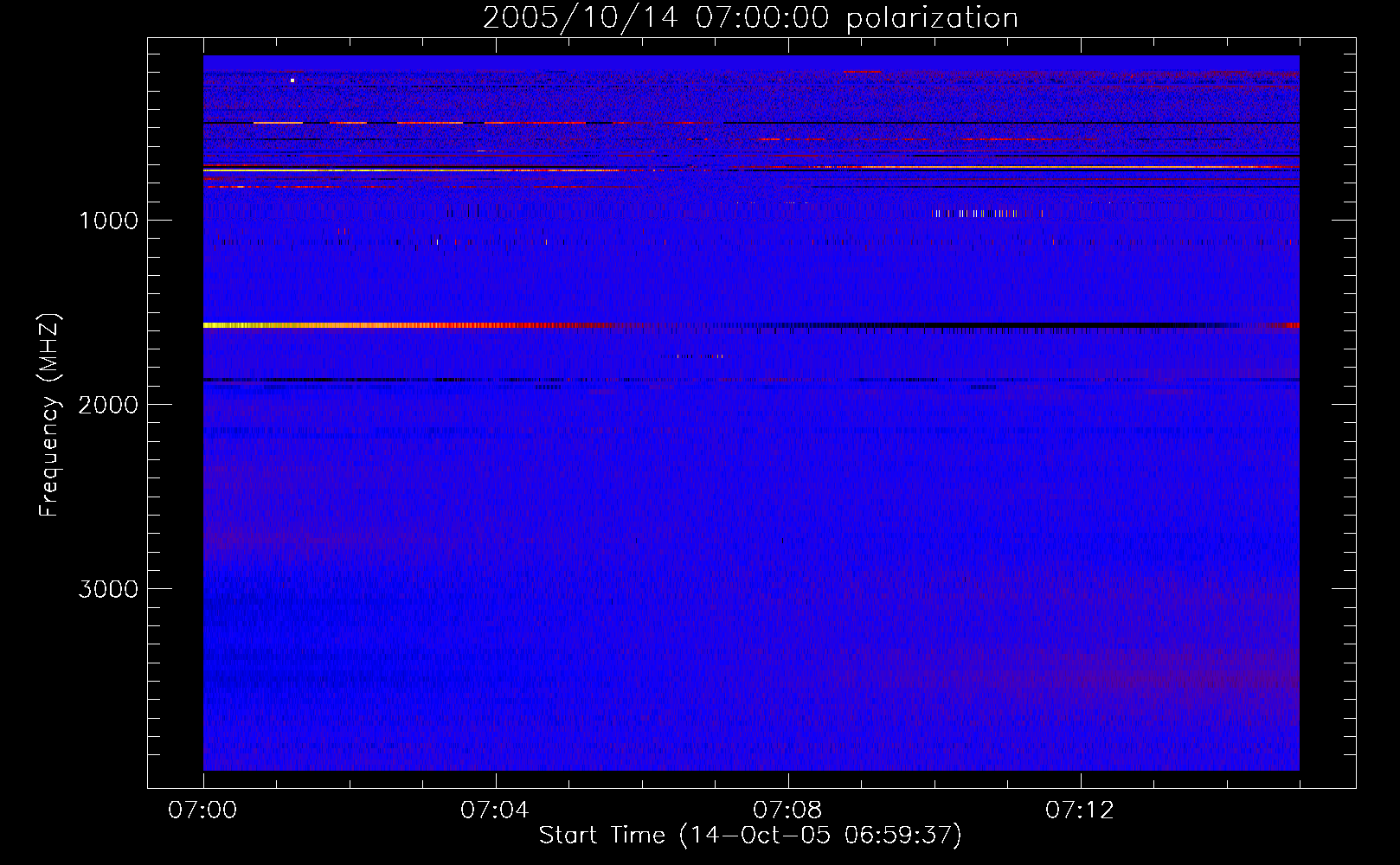Click the 07:08 time tick label
This screenshot has height=865, width=1400.
(787, 811)
